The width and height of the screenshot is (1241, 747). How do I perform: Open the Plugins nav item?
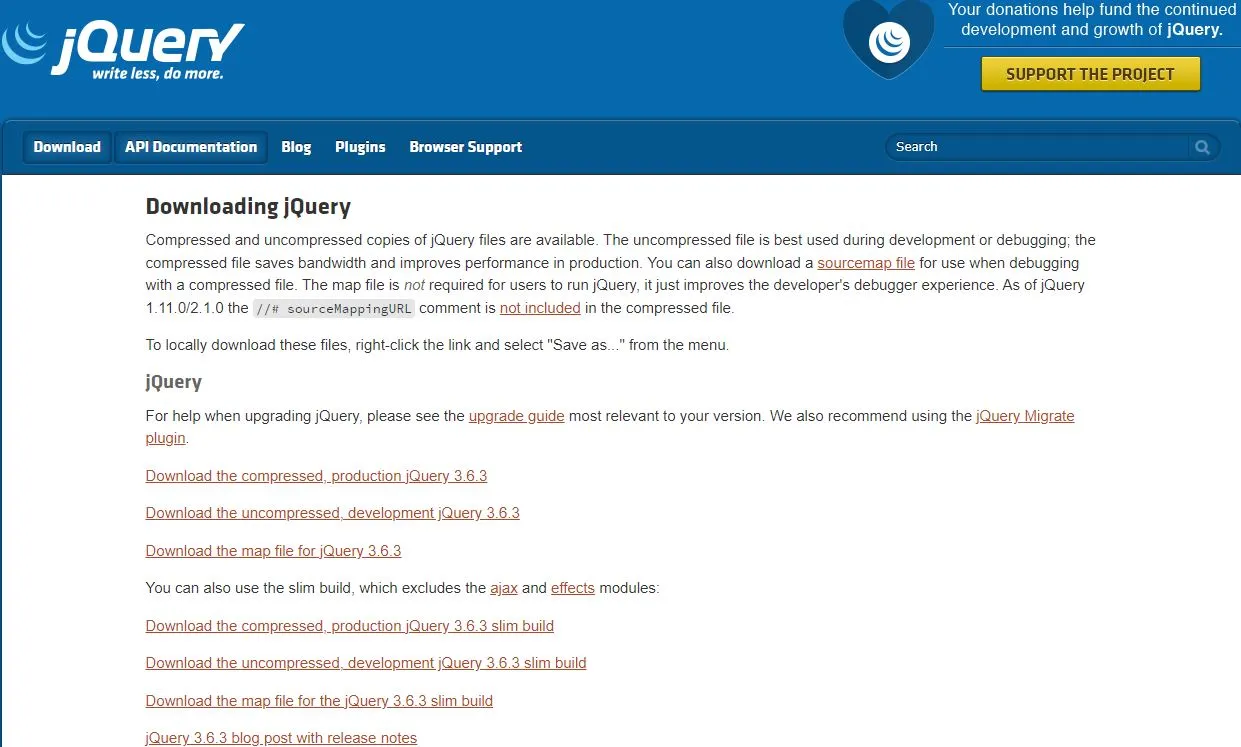click(360, 147)
